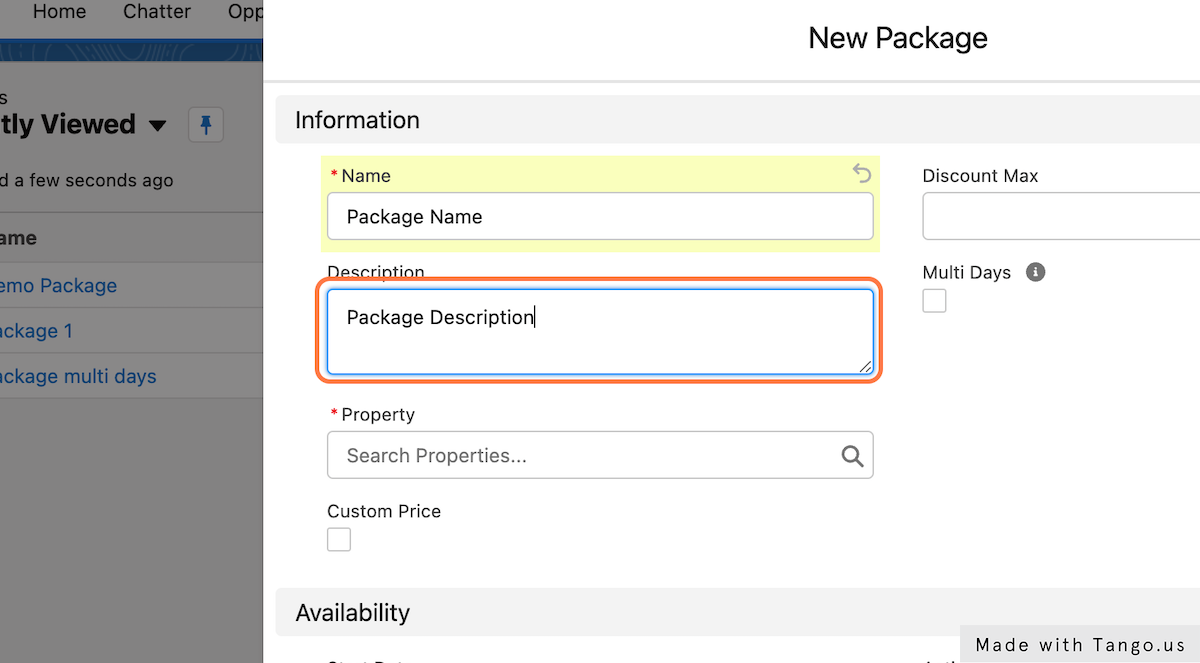1200x663 pixels.
Task: Switch to the Chatter tab
Action: [x=157, y=12]
